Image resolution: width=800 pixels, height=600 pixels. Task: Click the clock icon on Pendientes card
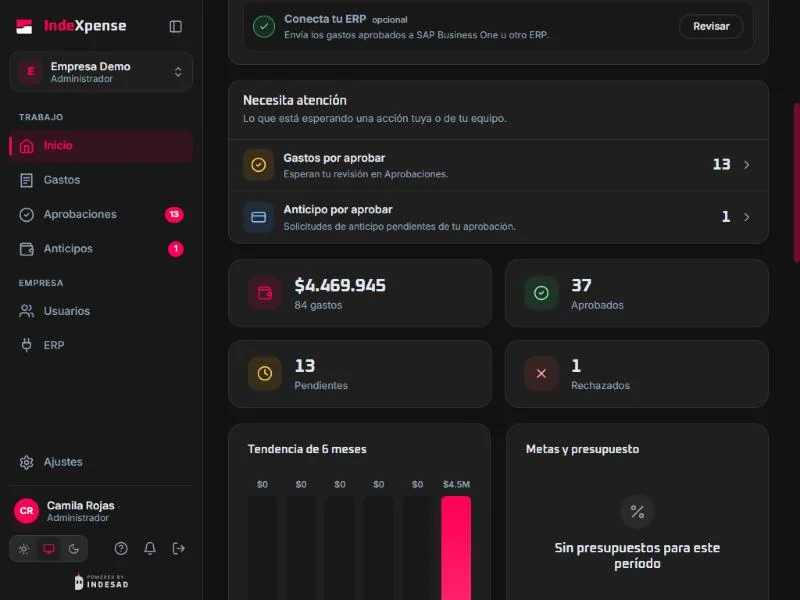[265, 373]
